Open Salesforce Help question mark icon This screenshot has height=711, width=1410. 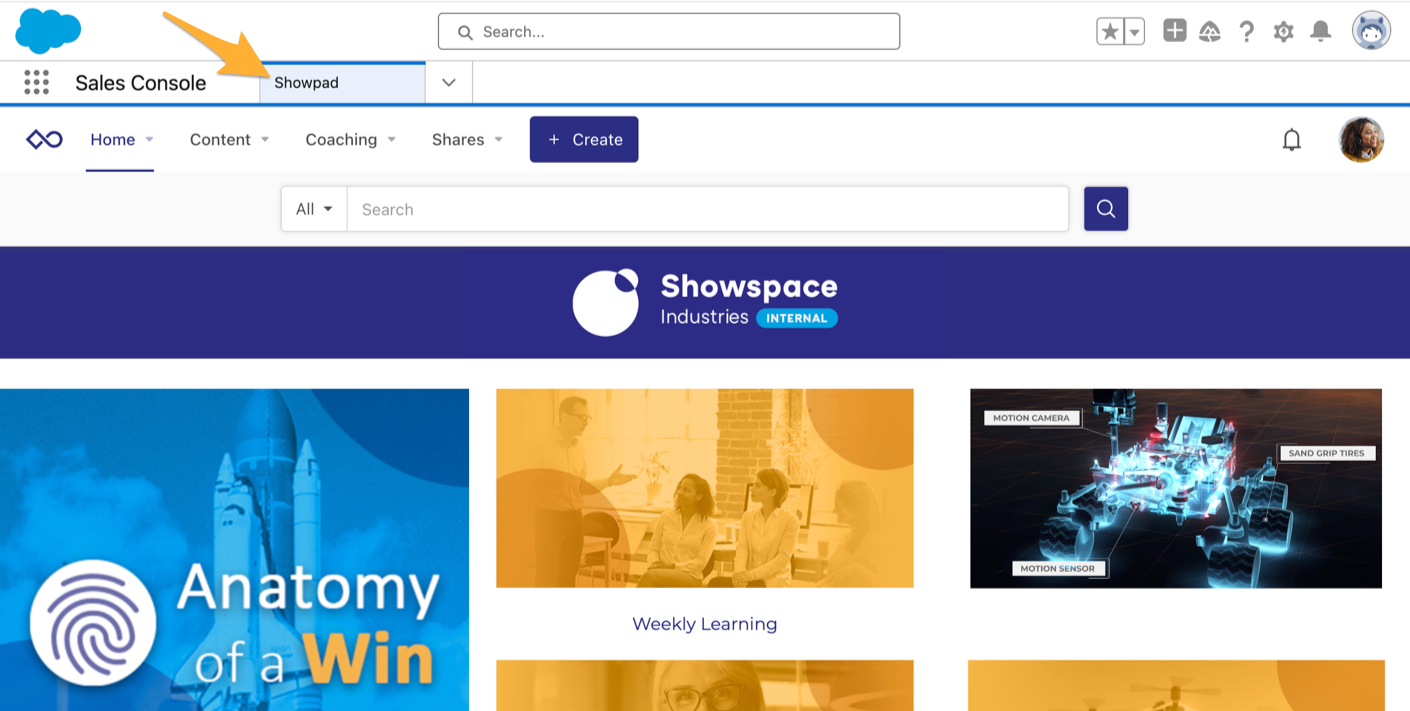tap(1246, 32)
